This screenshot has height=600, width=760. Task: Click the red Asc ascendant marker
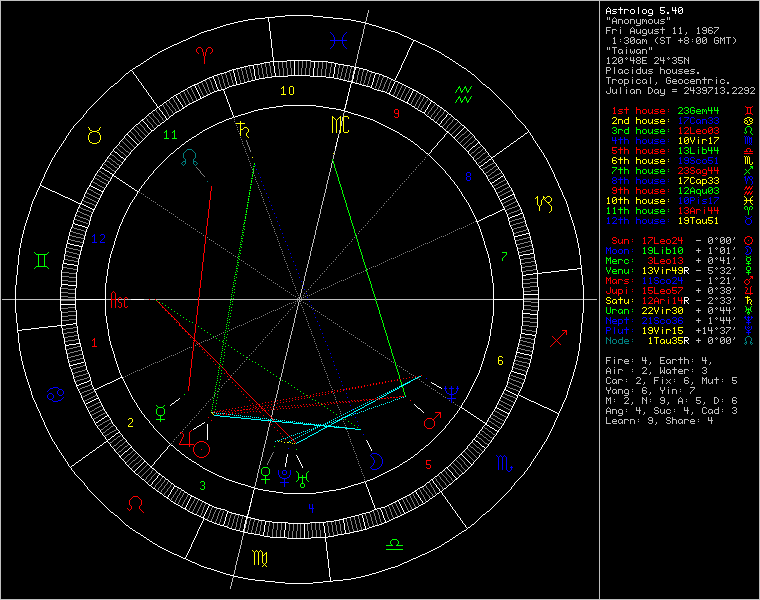click(119, 300)
